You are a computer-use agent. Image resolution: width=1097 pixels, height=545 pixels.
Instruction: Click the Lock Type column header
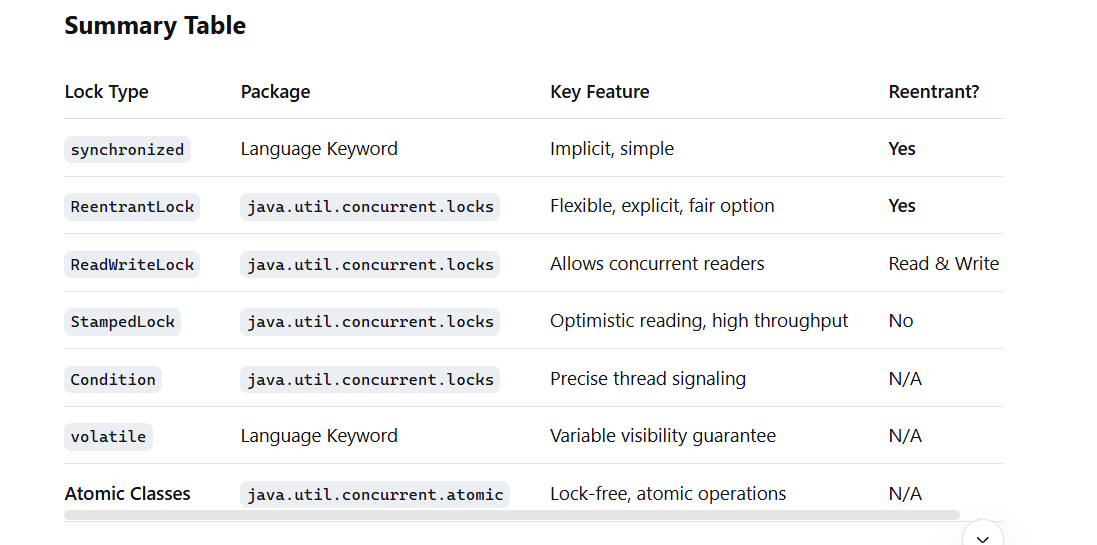[106, 92]
